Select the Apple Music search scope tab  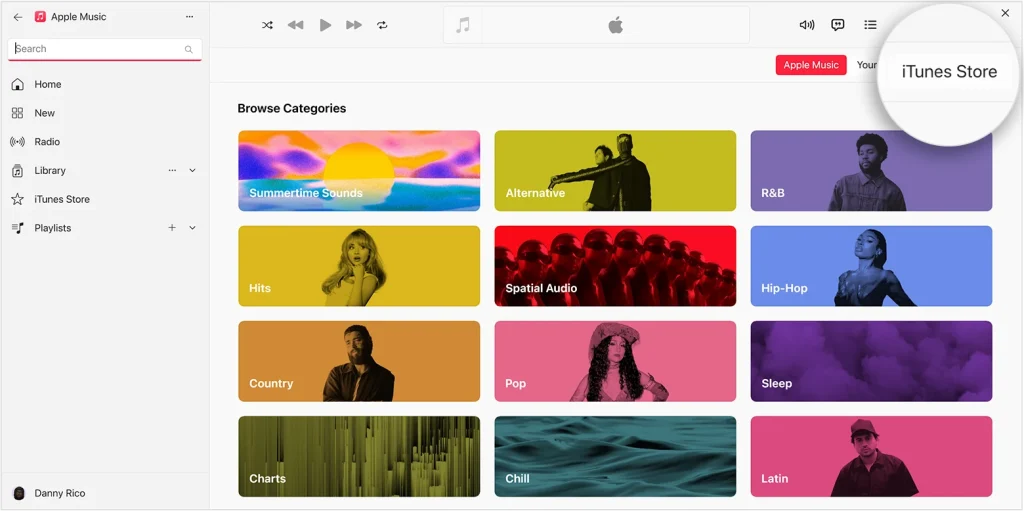(x=811, y=65)
